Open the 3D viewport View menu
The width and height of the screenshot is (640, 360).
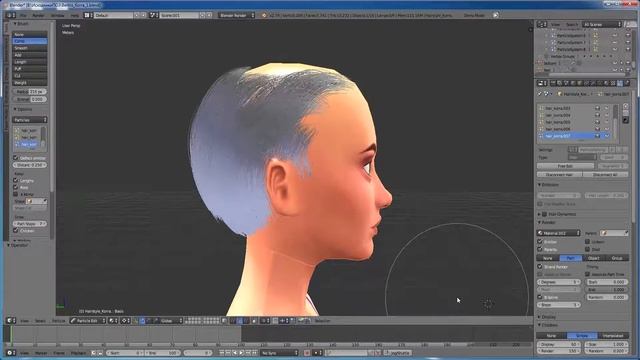[24, 321]
